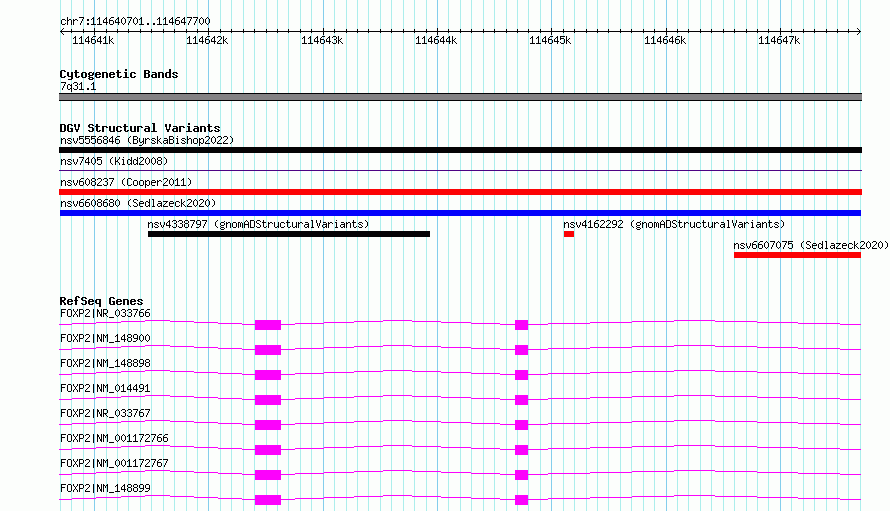Select the wide exon of transcript NM_148900
The height and width of the screenshot is (511, 890).
tap(268, 350)
